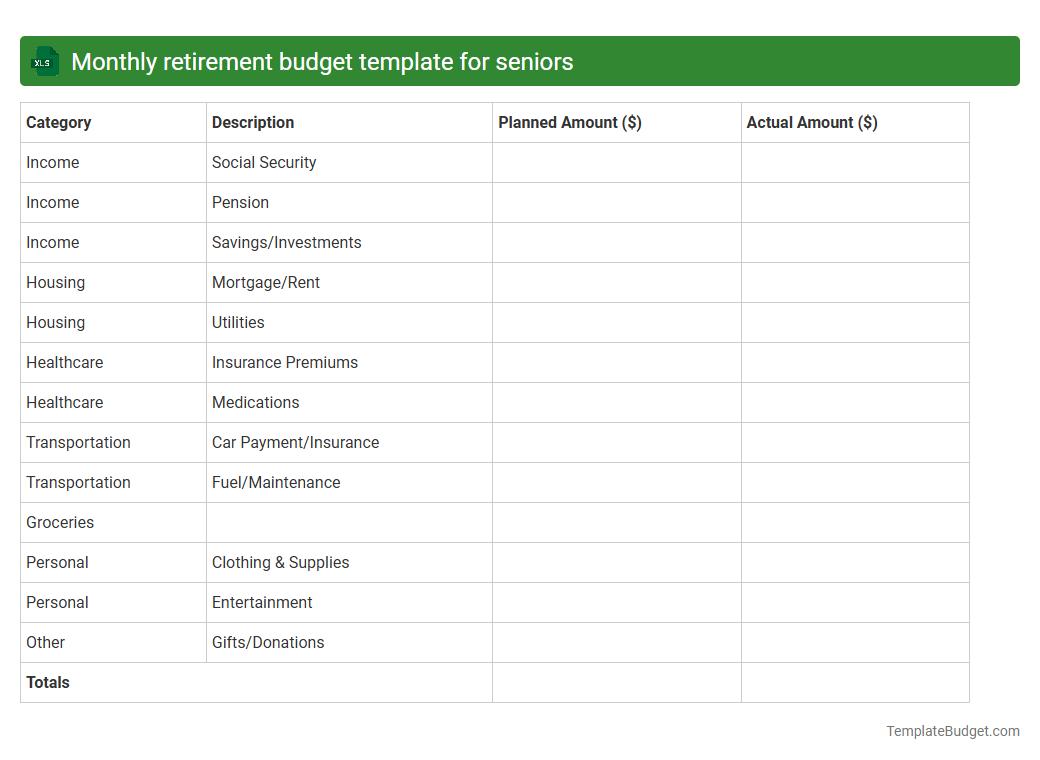The width and height of the screenshot is (1040, 760).
Task: Select the Description column header
Action: pyautogui.click(x=252, y=122)
